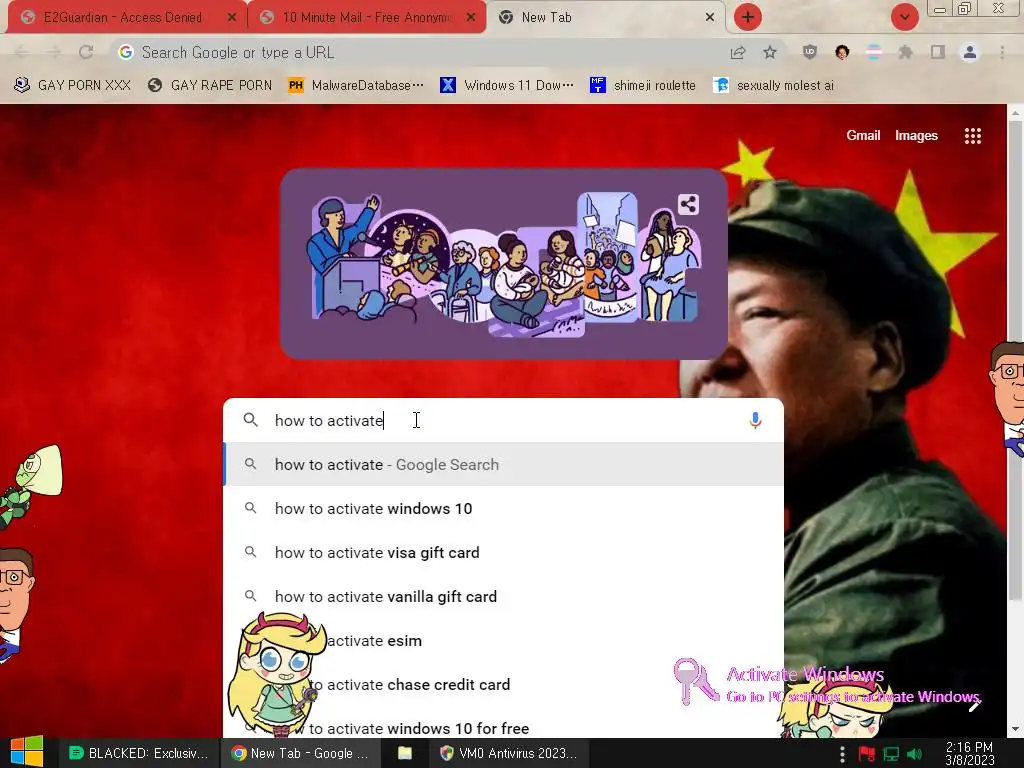Open the volume speaker tray icon
The image size is (1024, 768).
[x=914, y=754]
